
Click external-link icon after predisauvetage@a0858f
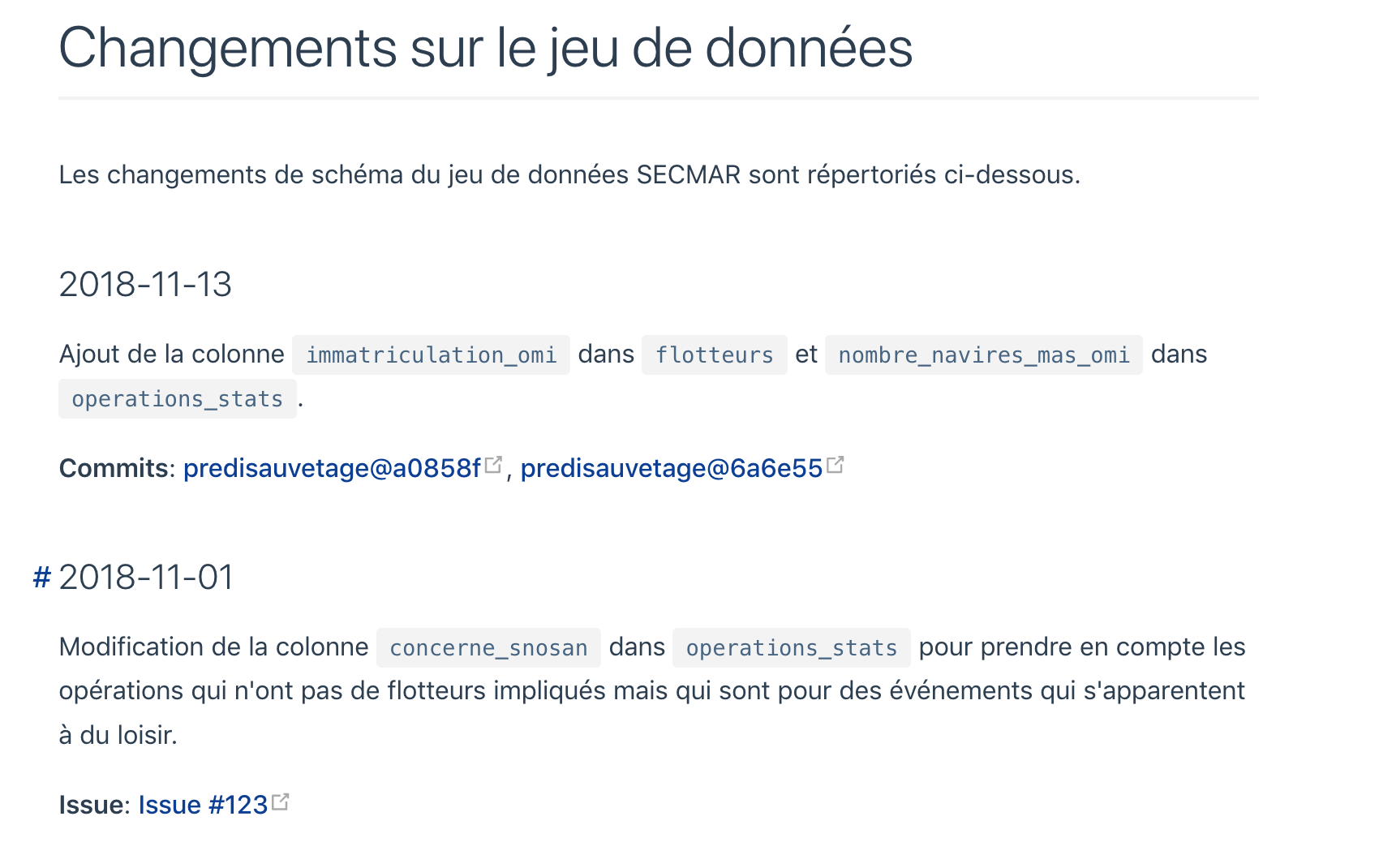point(493,465)
